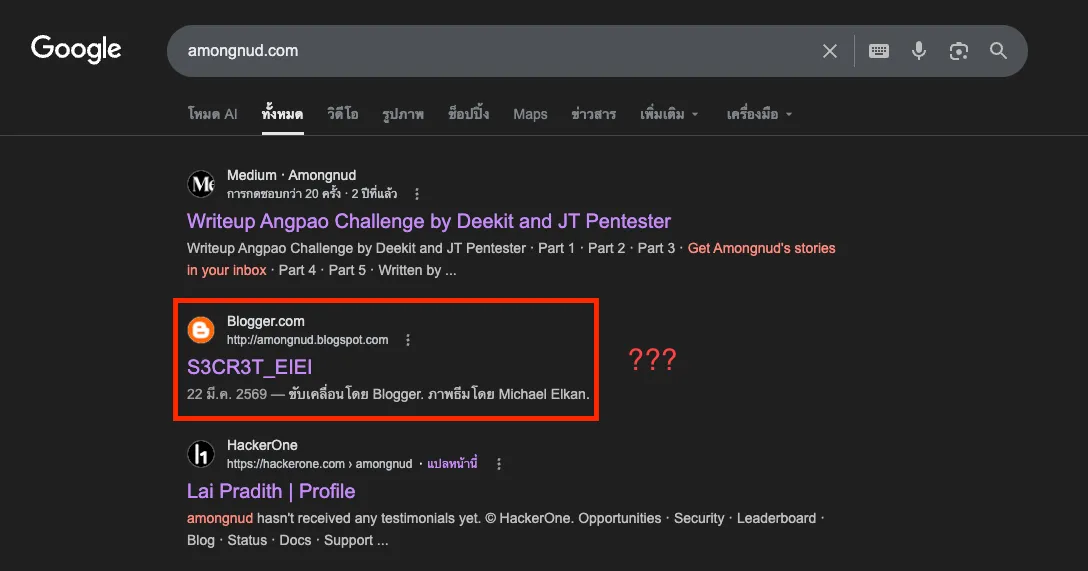Screen dimensions: 1088x571
Task: Clear the search box text
Action: [x=829, y=51]
